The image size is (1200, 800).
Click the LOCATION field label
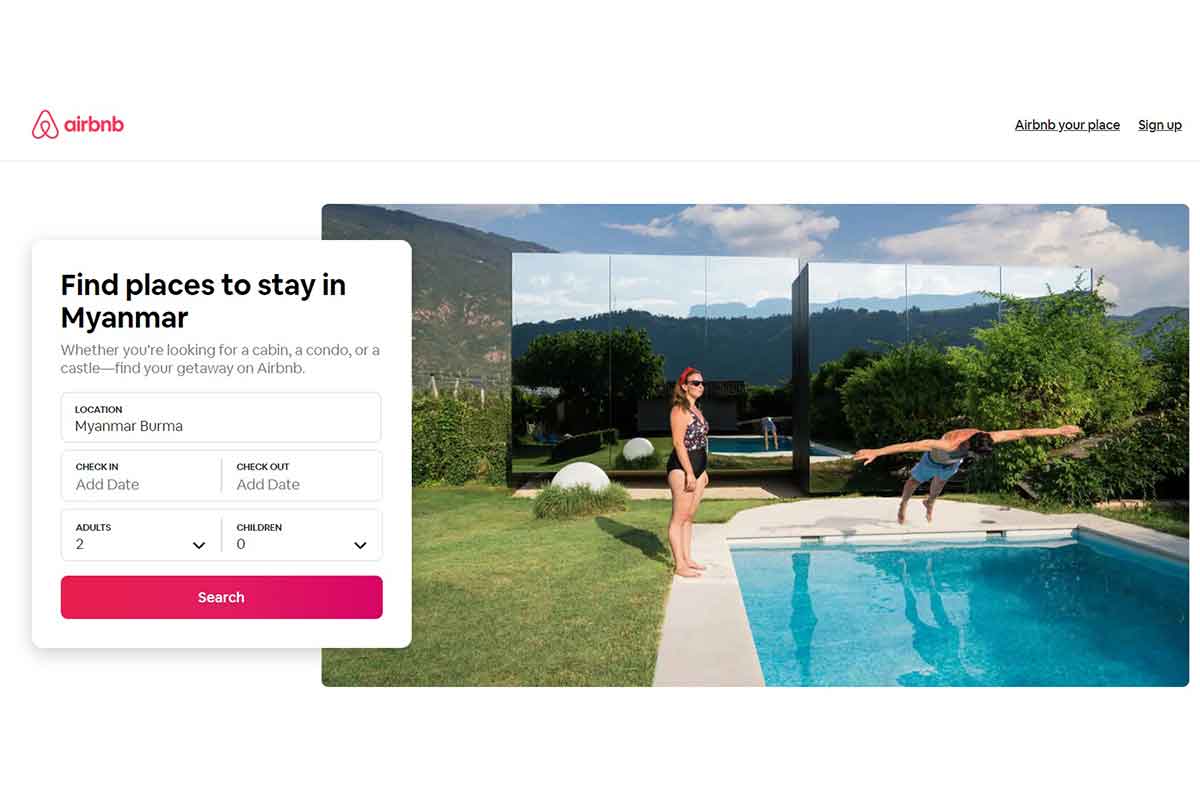point(98,409)
